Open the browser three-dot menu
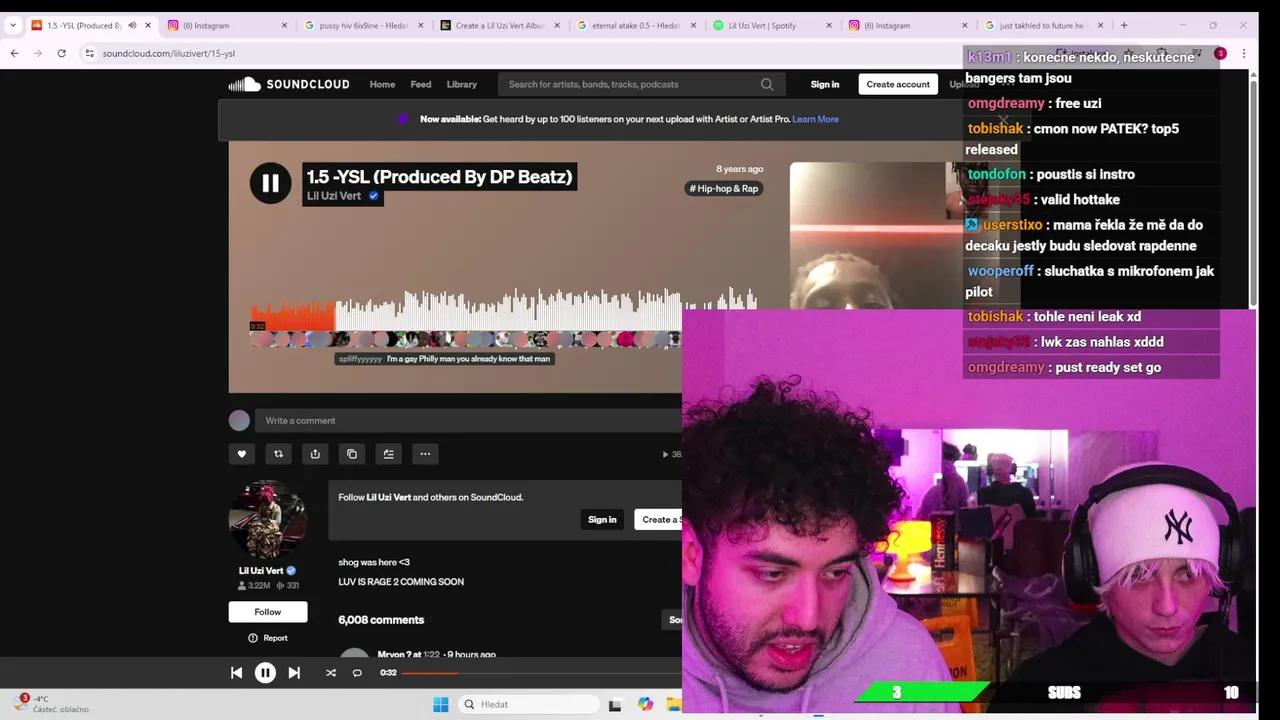Viewport: 1280px width, 720px height. [1244, 53]
